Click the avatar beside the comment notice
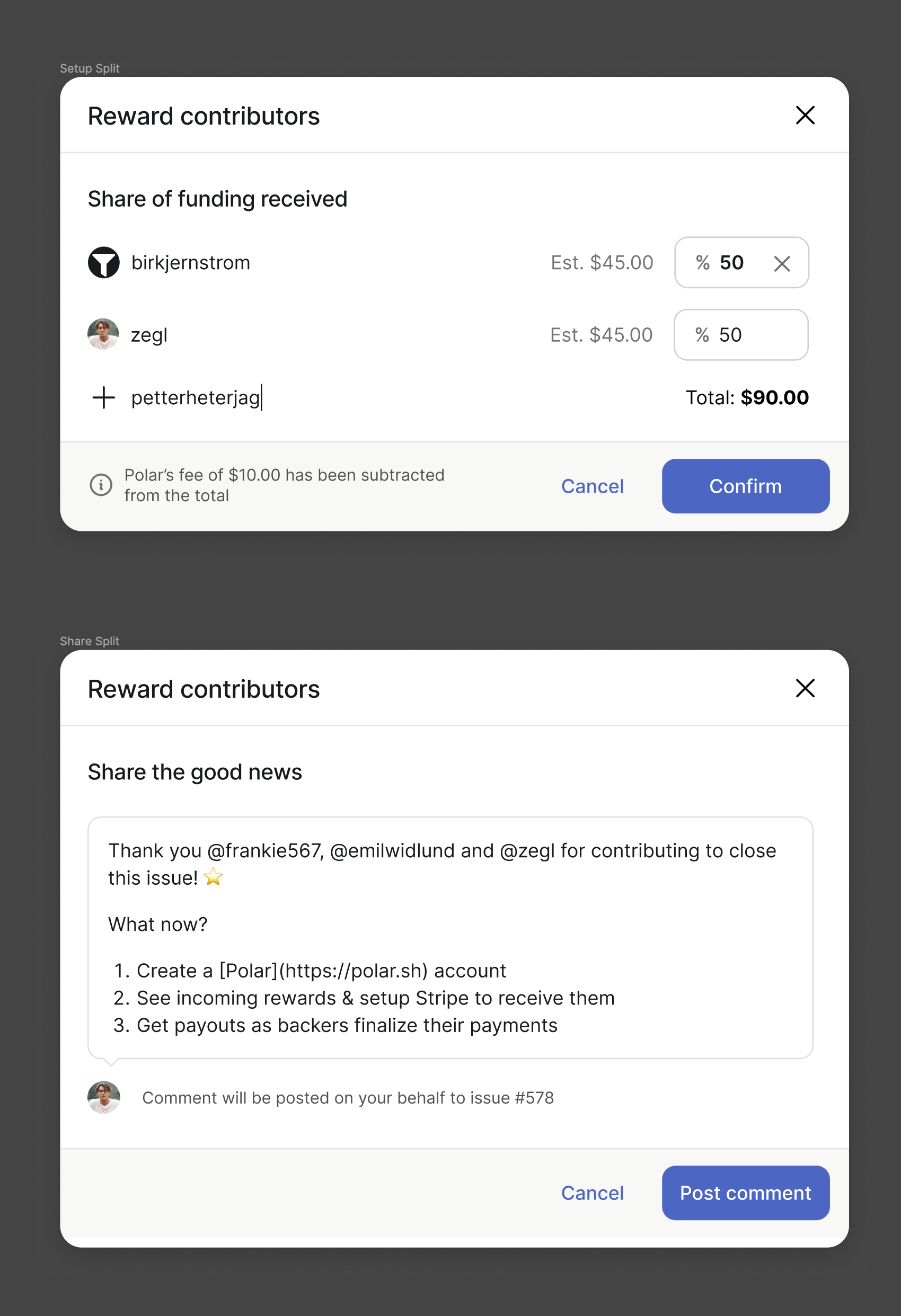 click(104, 1097)
